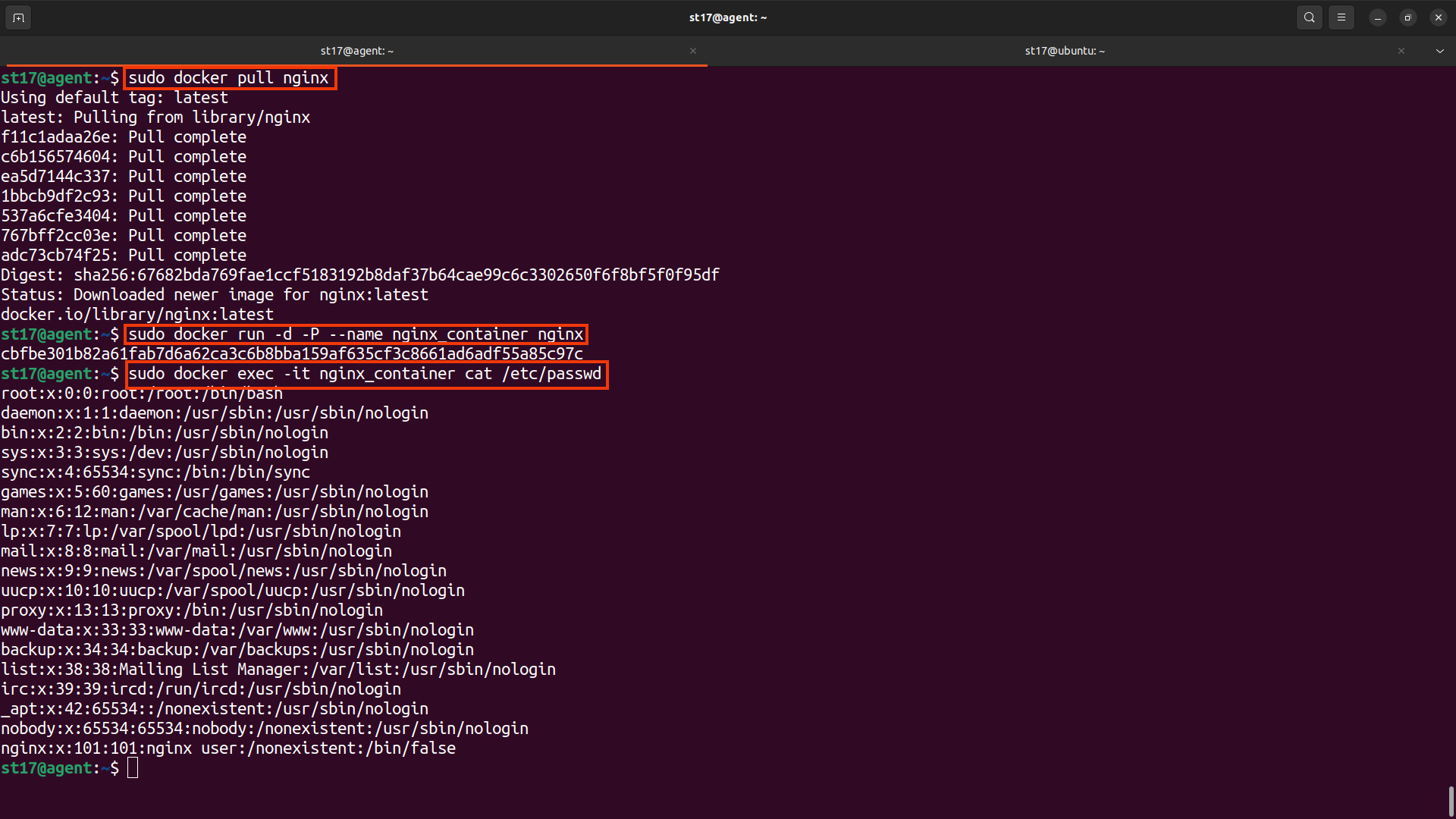
Task: Click the 'uucp:x:10:10' passwd entry
Action: click(233, 591)
